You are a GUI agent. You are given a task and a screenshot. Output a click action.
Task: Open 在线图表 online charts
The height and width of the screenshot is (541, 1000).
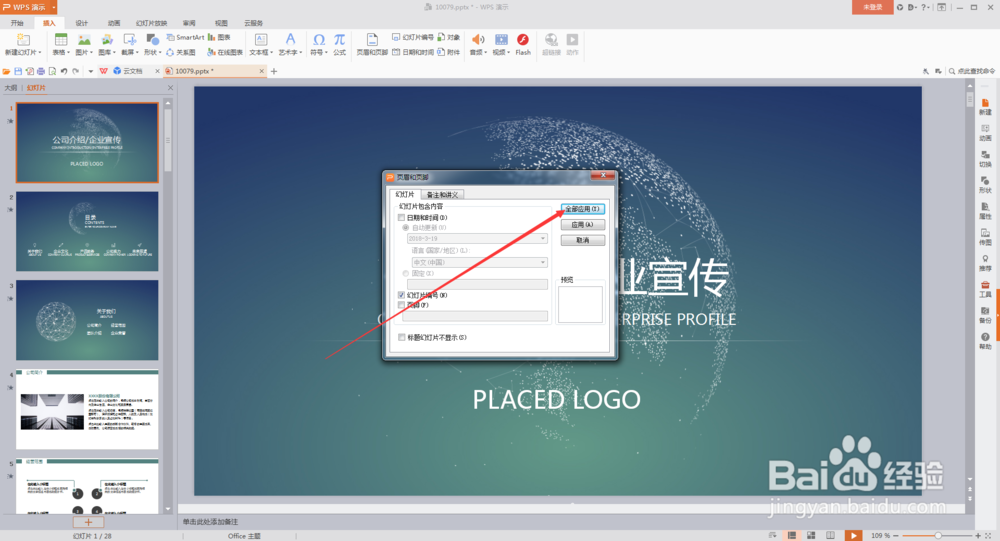click(224, 52)
